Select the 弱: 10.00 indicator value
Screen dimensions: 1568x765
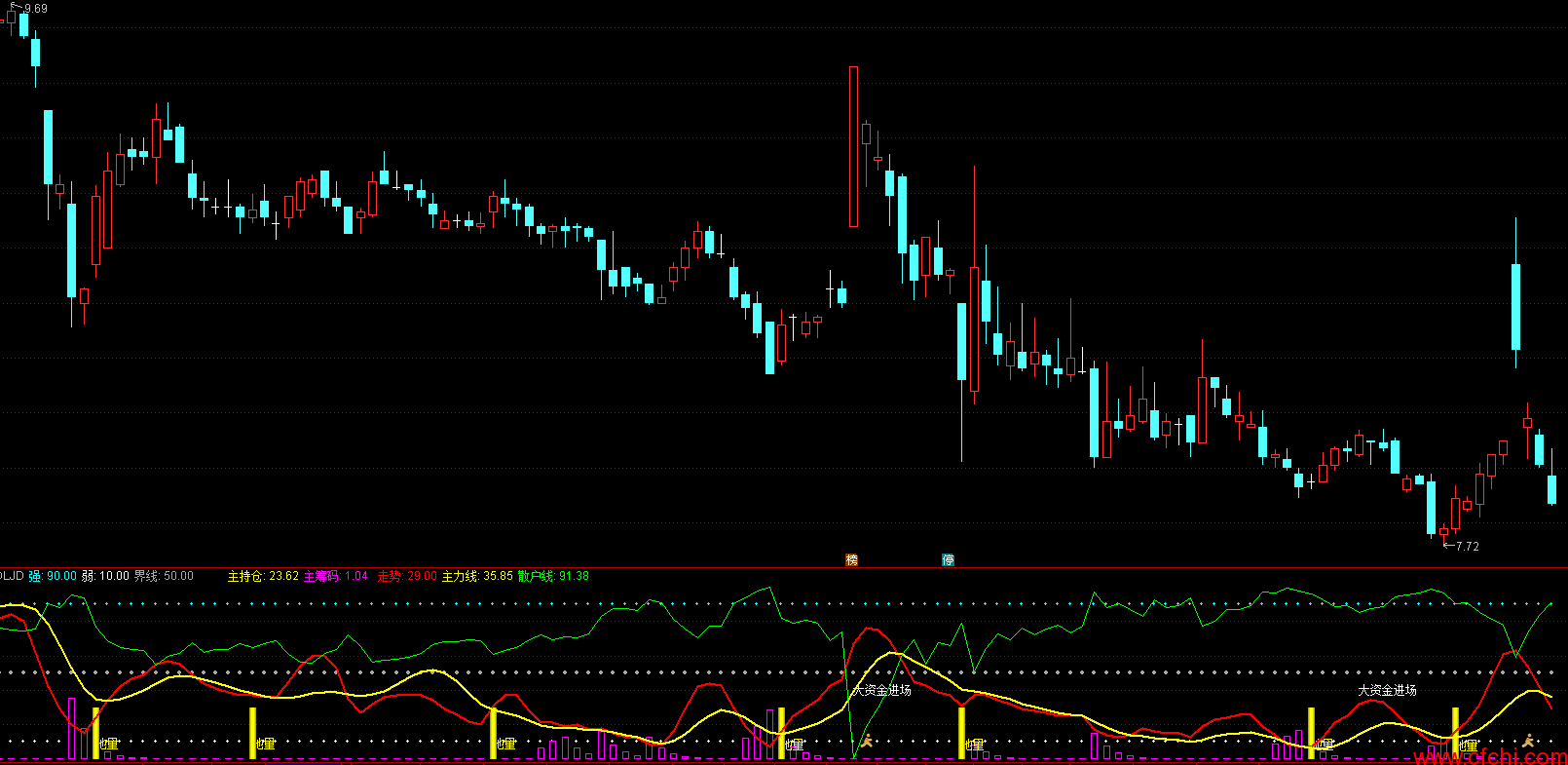105,576
